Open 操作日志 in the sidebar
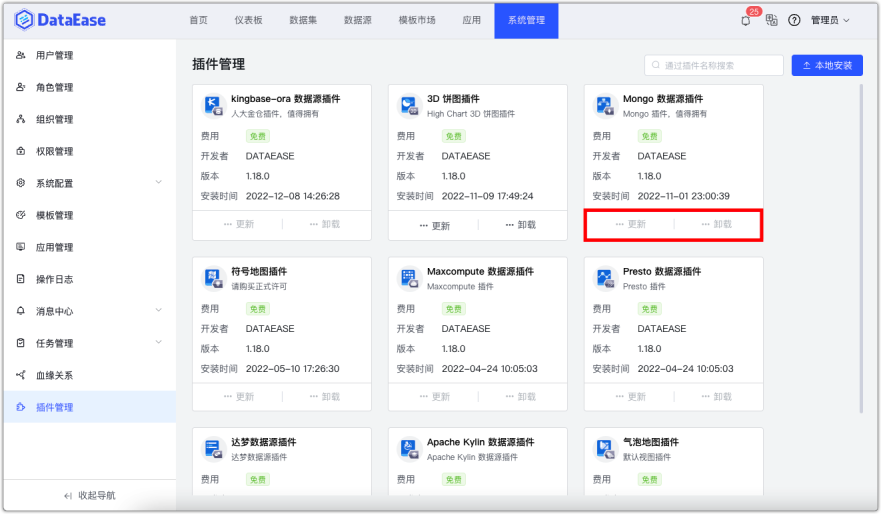The image size is (881, 514). [x=90, y=279]
